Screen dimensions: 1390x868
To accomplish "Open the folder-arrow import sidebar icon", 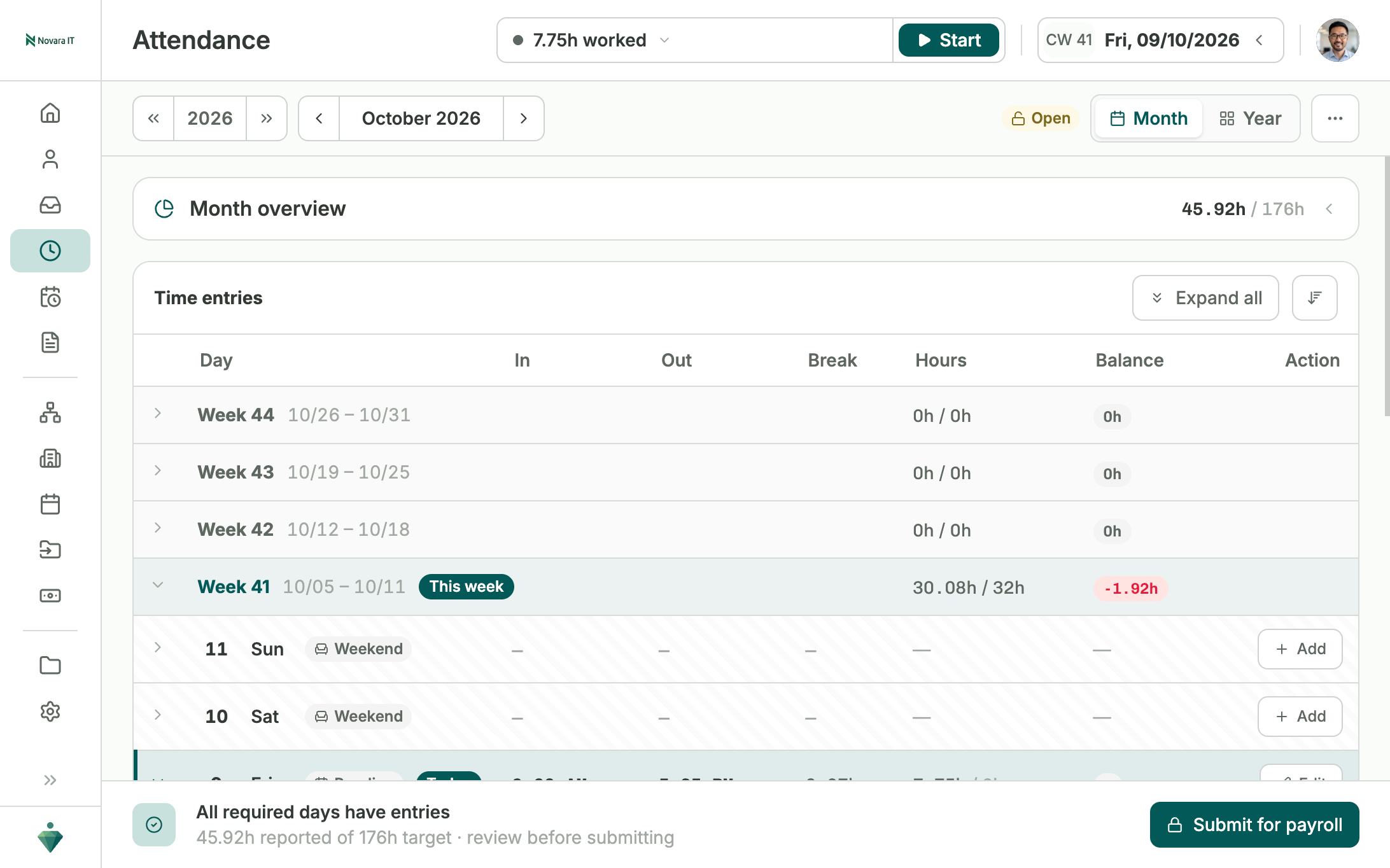I will tap(50, 550).
